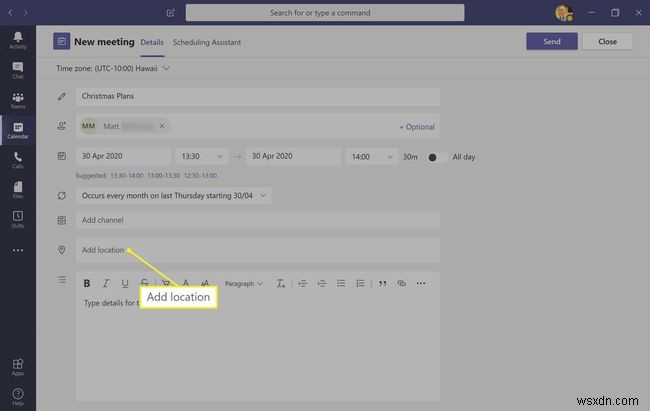Viewport: 650px width, 411px height.
Task: Open the profile avatar menu
Action: point(563,12)
